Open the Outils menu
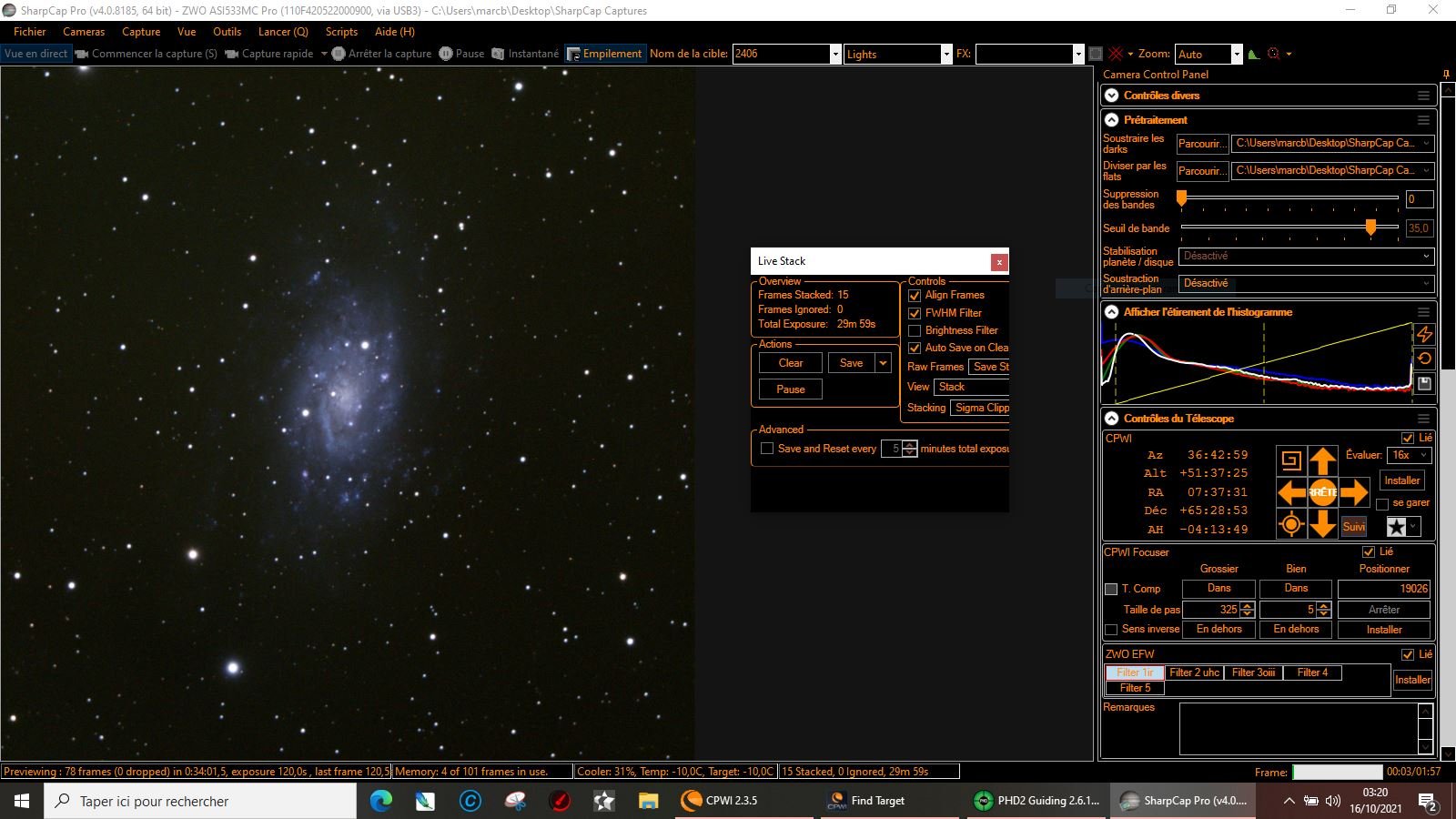The image size is (1456, 819). coord(227,31)
